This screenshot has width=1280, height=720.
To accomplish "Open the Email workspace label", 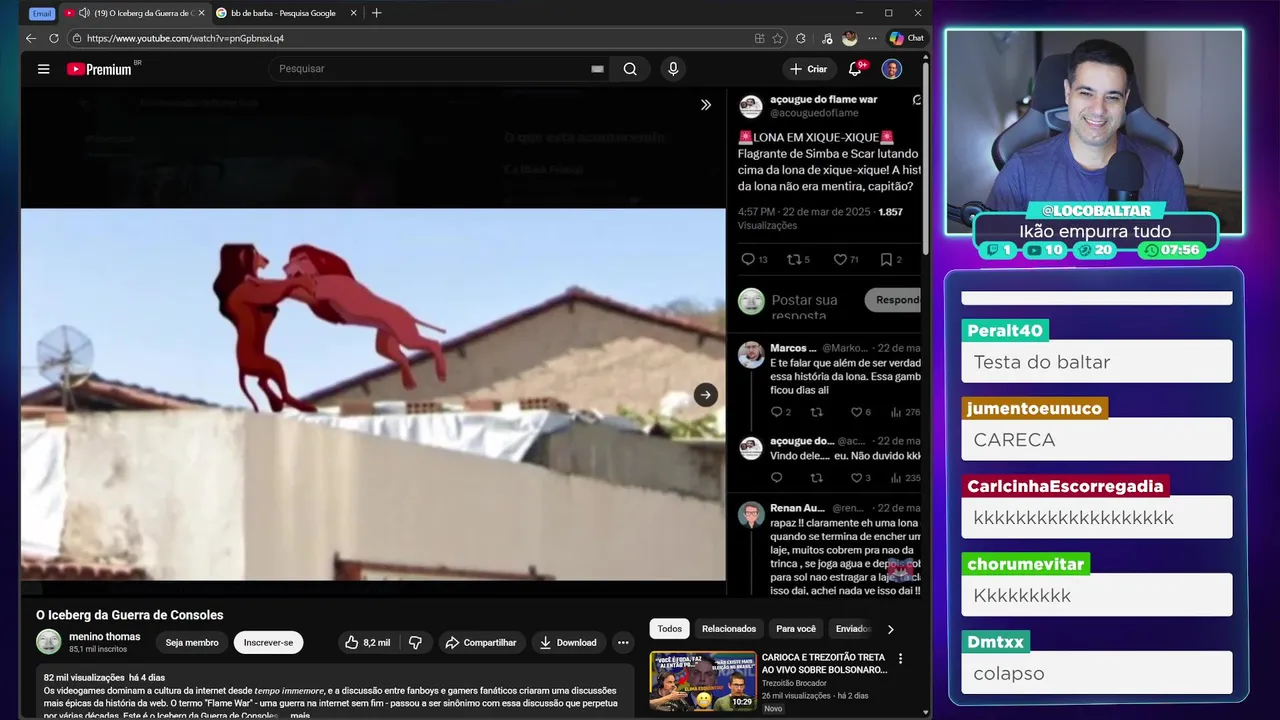I will pos(41,13).
